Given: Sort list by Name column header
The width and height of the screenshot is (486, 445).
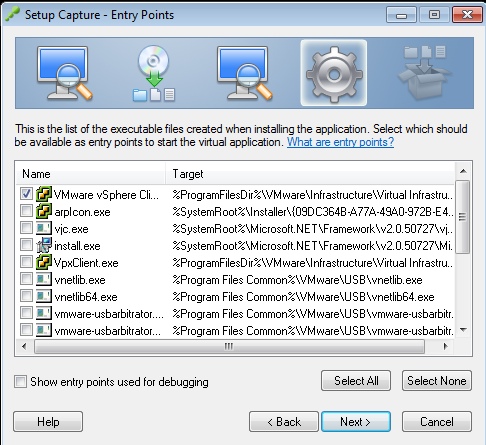Looking at the screenshot, I should 90,174.
